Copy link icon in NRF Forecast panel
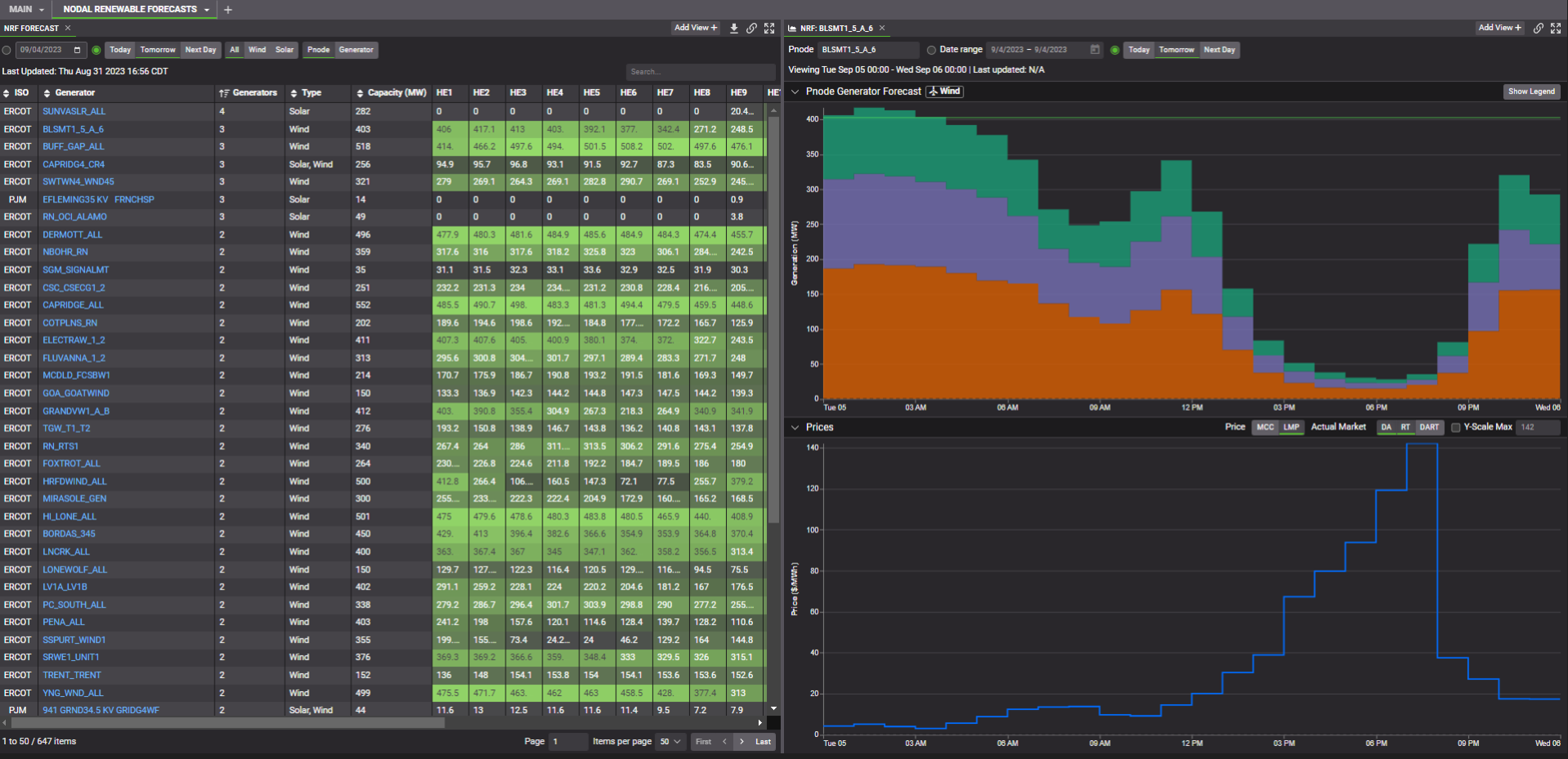The image size is (1568, 759). point(751,29)
